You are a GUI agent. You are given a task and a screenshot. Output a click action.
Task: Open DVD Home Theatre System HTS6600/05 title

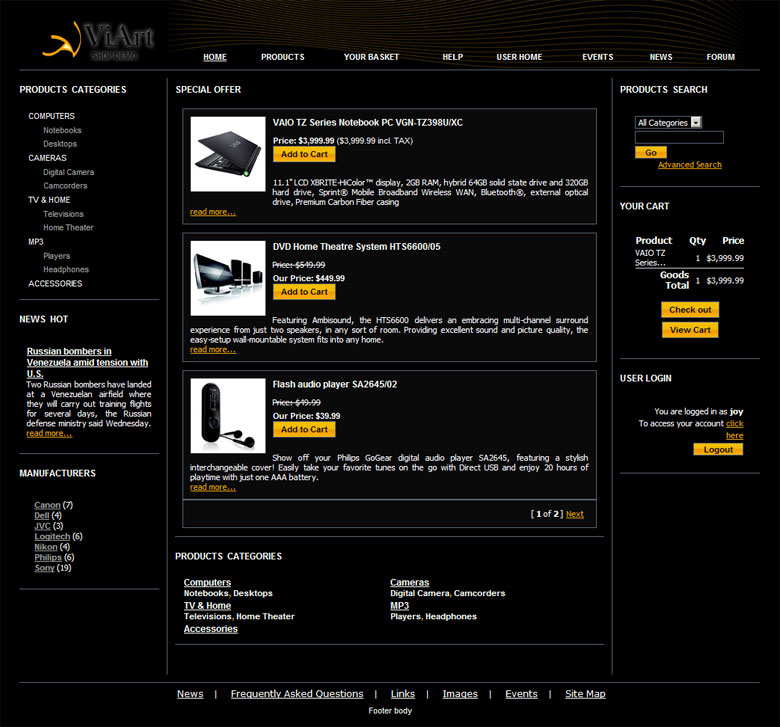(356, 246)
